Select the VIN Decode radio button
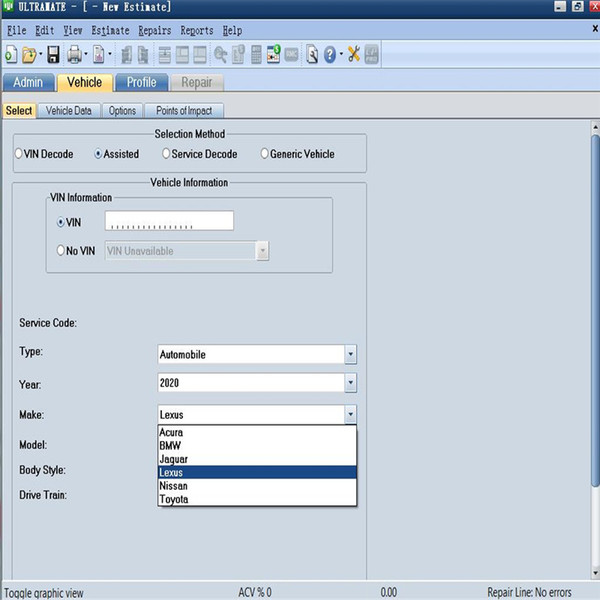Screen dimensions: 600x600 pyautogui.click(x=19, y=154)
